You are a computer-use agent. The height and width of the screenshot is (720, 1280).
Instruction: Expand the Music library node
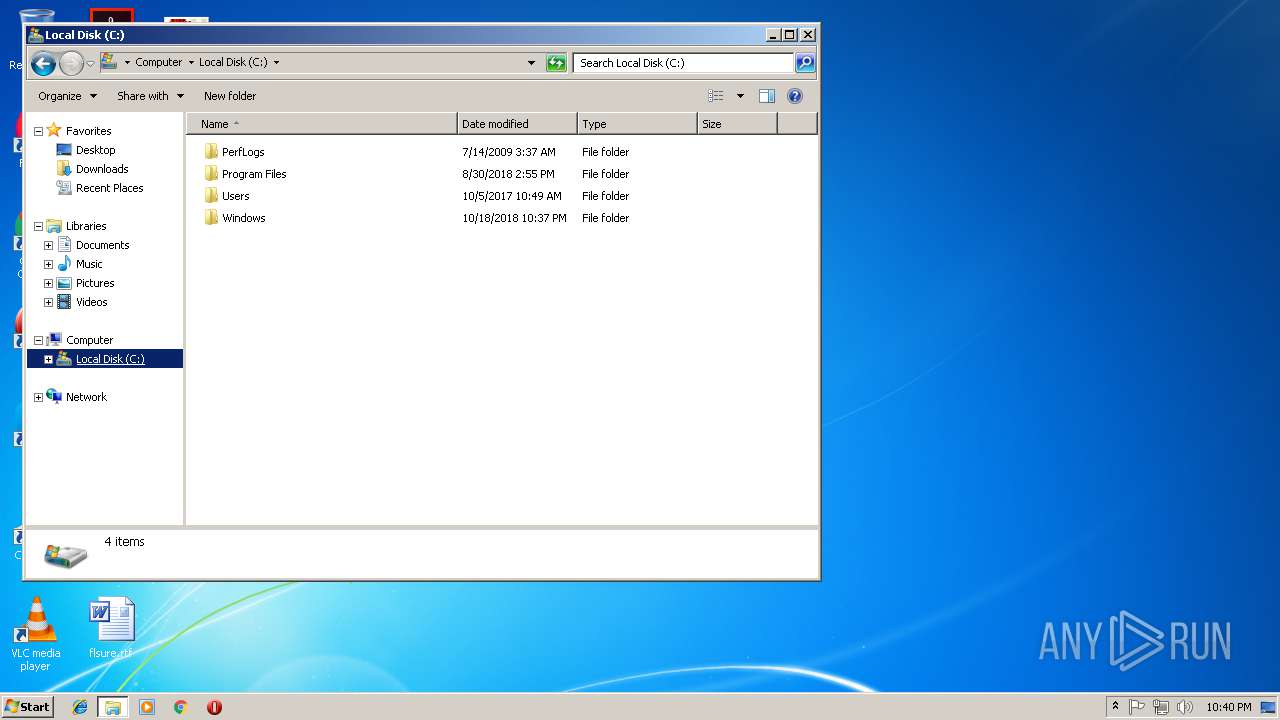(48, 264)
